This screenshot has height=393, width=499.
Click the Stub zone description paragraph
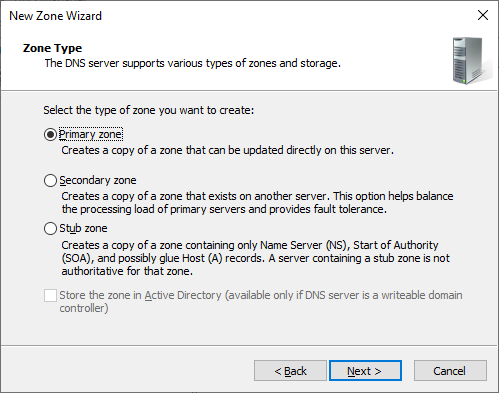click(x=255, y=258)
